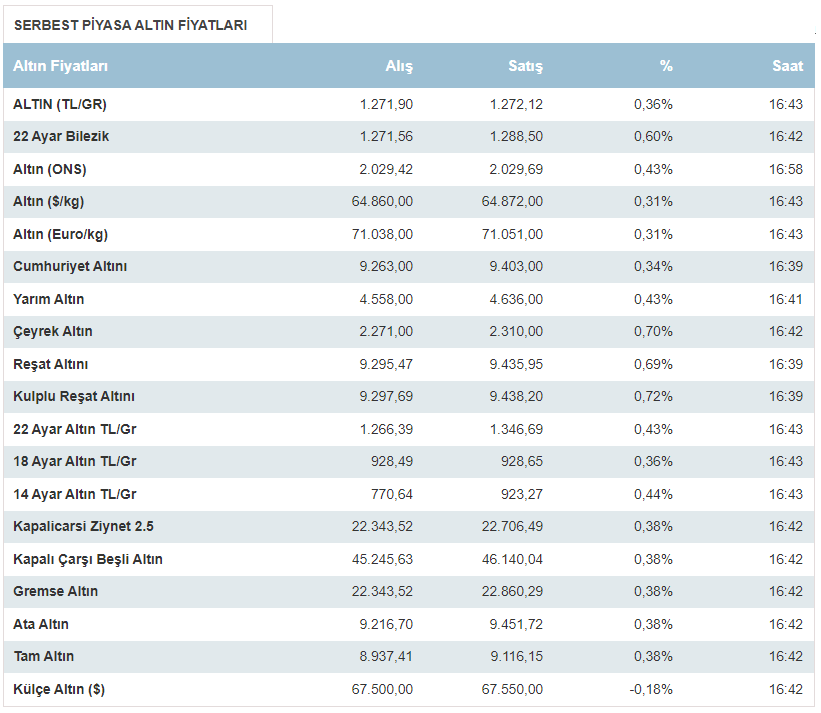Click the Altın (ONS) link
Image resolution: width=821 pixels, height=713 pixels.
[50, 169]
